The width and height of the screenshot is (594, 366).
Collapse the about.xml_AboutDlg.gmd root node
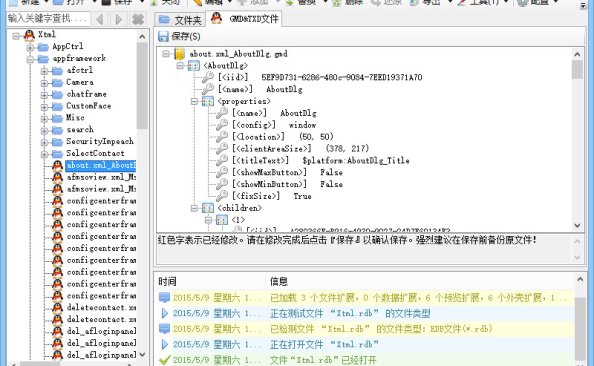point(166,54)
